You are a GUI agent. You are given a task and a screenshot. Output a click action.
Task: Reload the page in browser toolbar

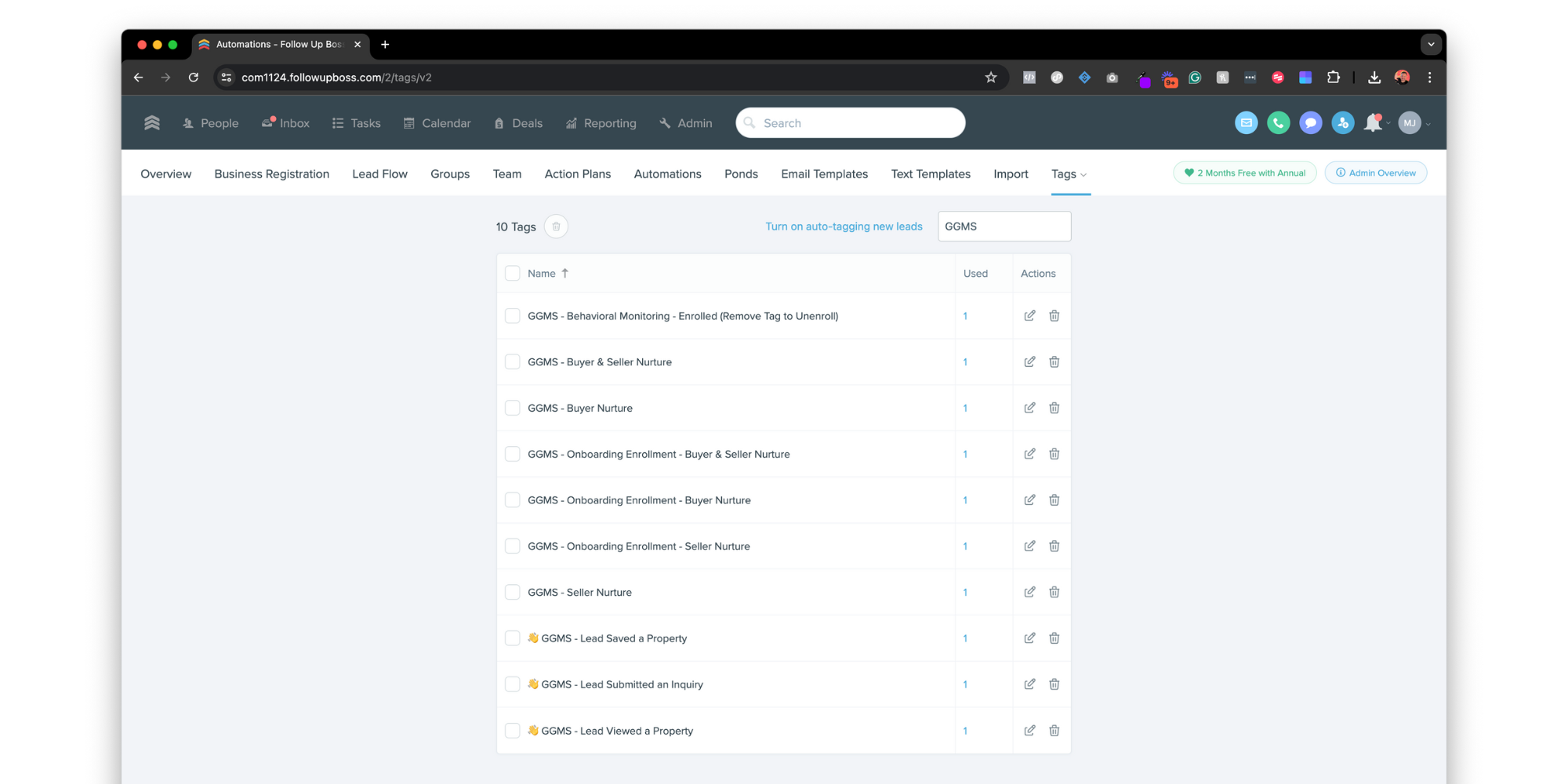click(194, 78)
